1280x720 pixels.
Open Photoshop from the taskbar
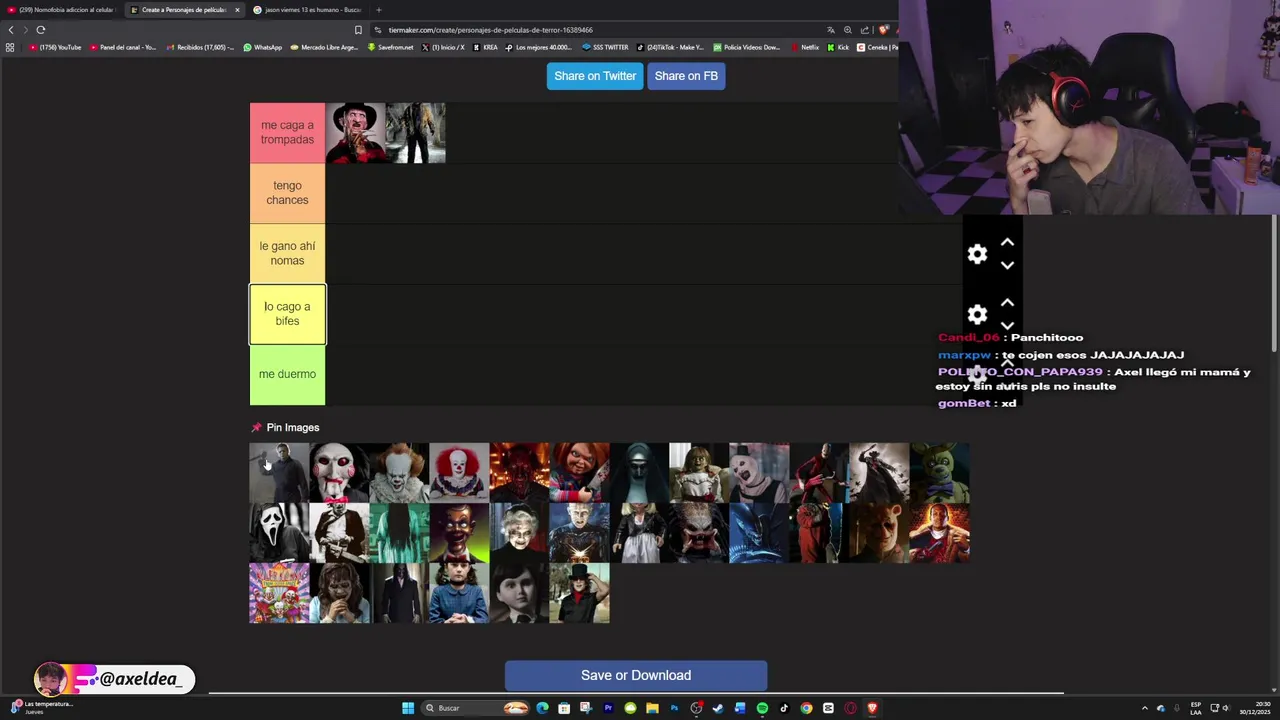674,708
